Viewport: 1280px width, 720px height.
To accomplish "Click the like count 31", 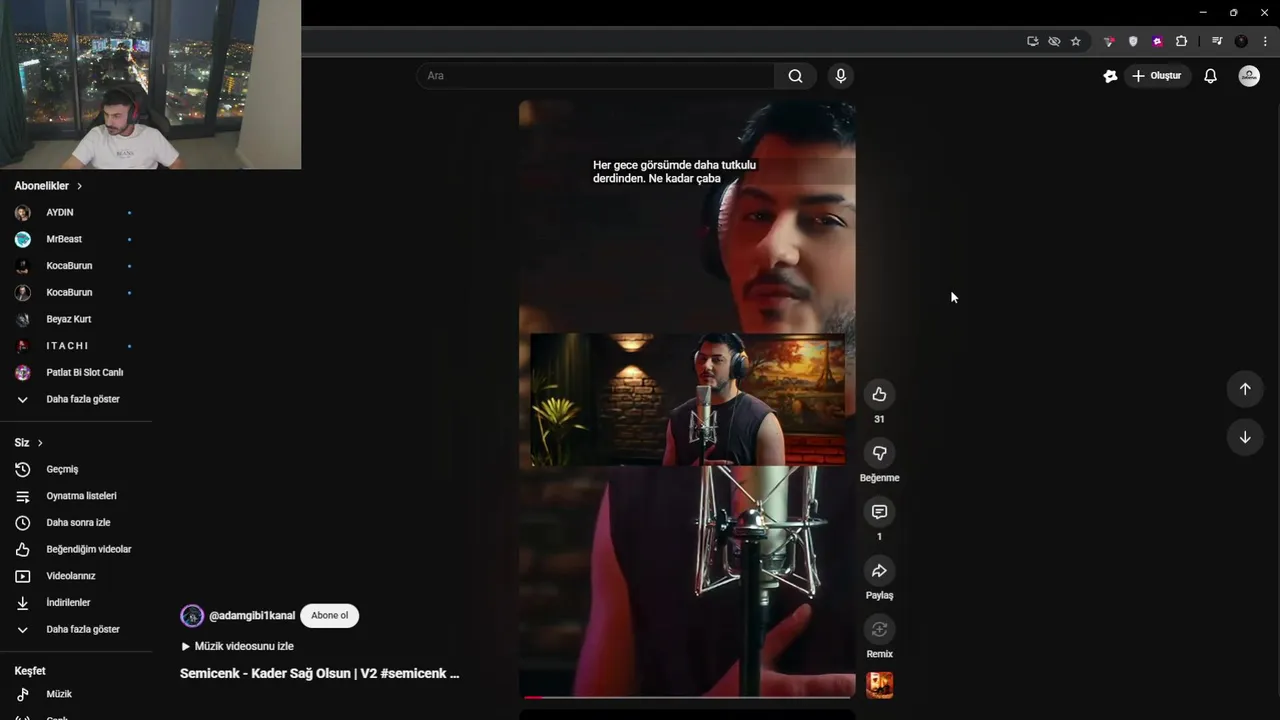I will [879, 419].
